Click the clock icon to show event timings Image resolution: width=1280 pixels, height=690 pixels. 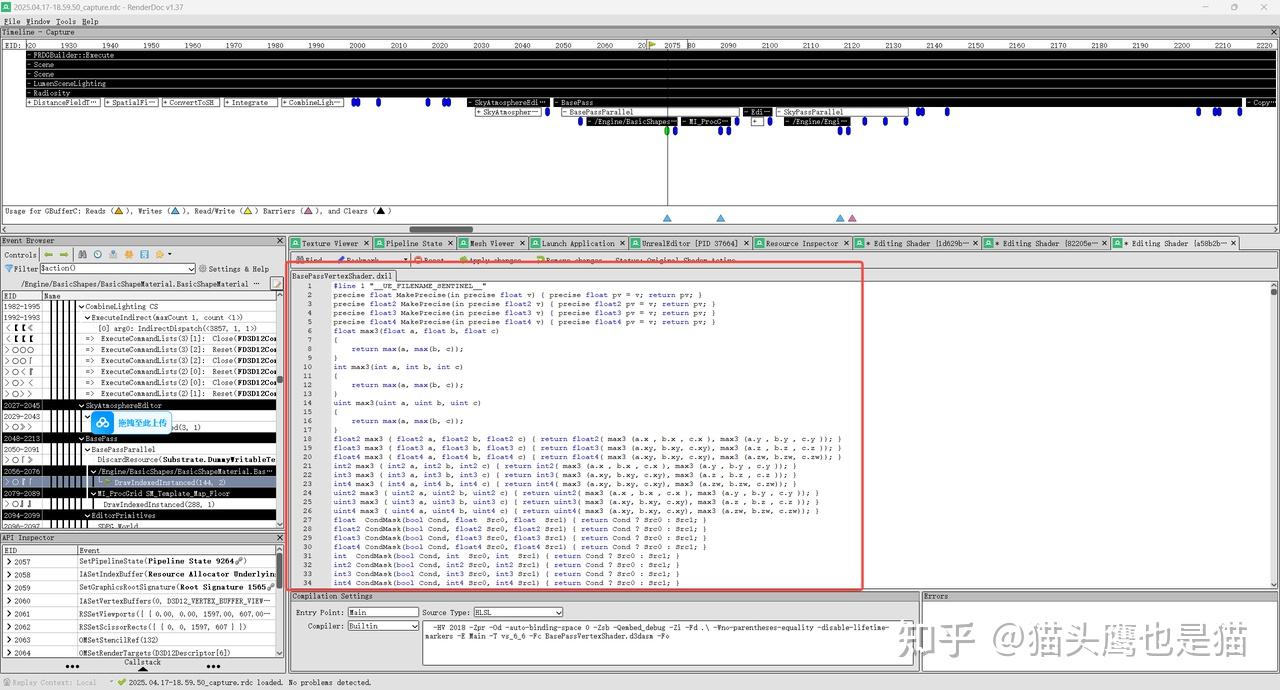point(97,254)
